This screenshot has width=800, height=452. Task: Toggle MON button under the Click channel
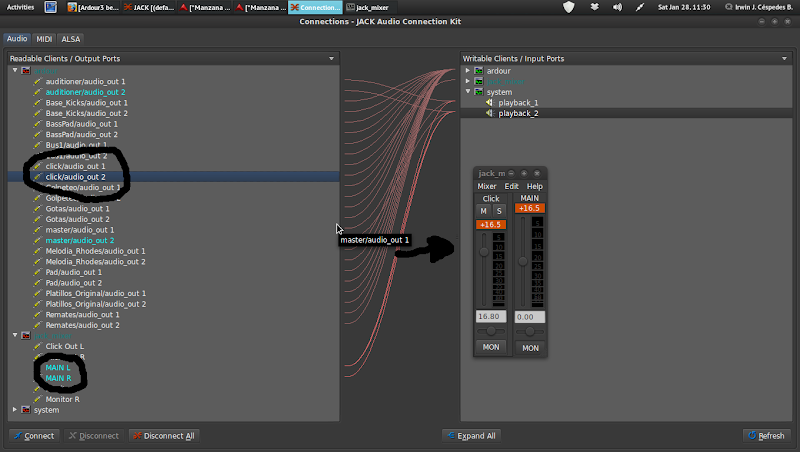point(491,347)
